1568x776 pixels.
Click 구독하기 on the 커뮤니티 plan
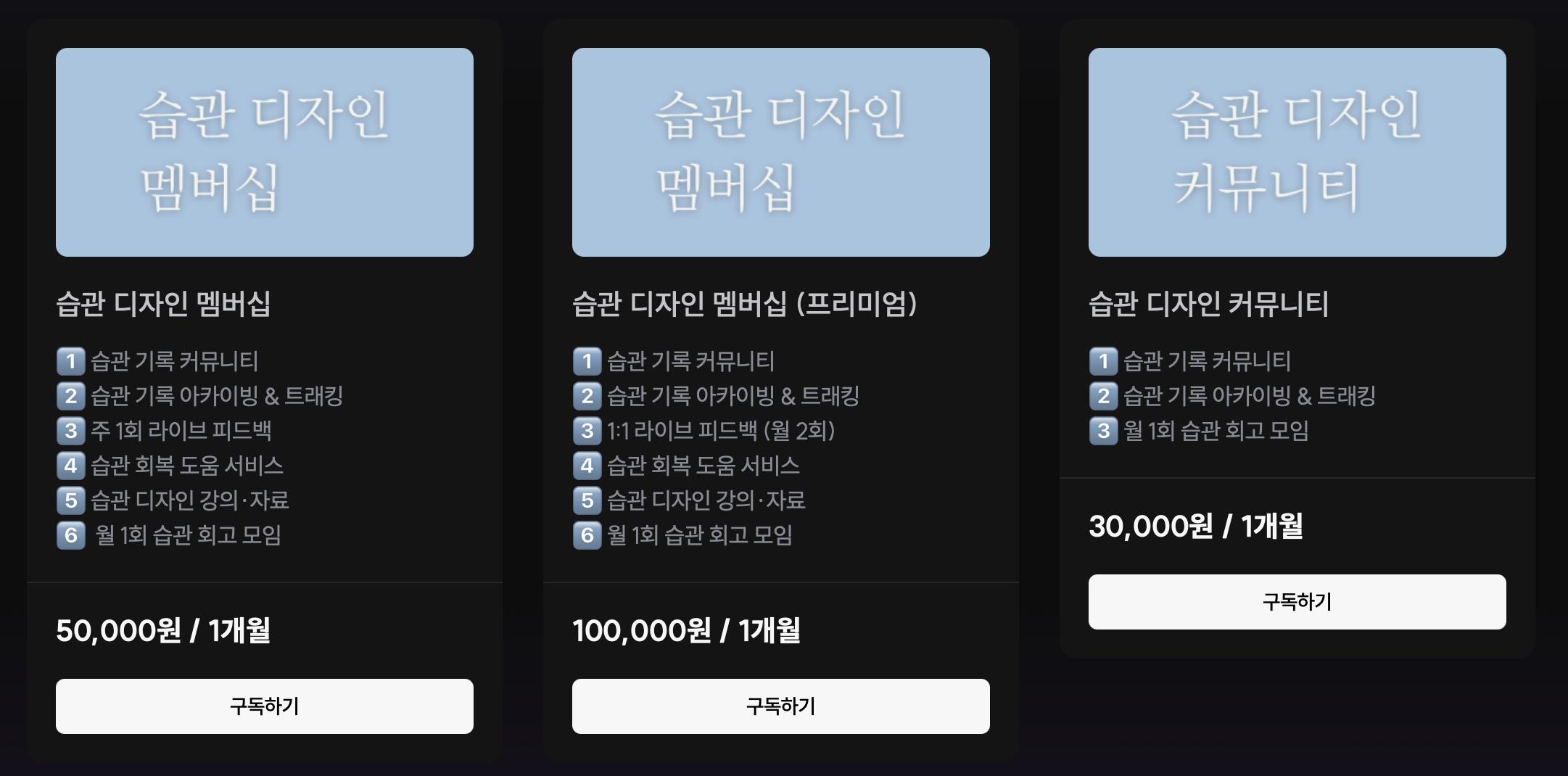(1297, 601)
